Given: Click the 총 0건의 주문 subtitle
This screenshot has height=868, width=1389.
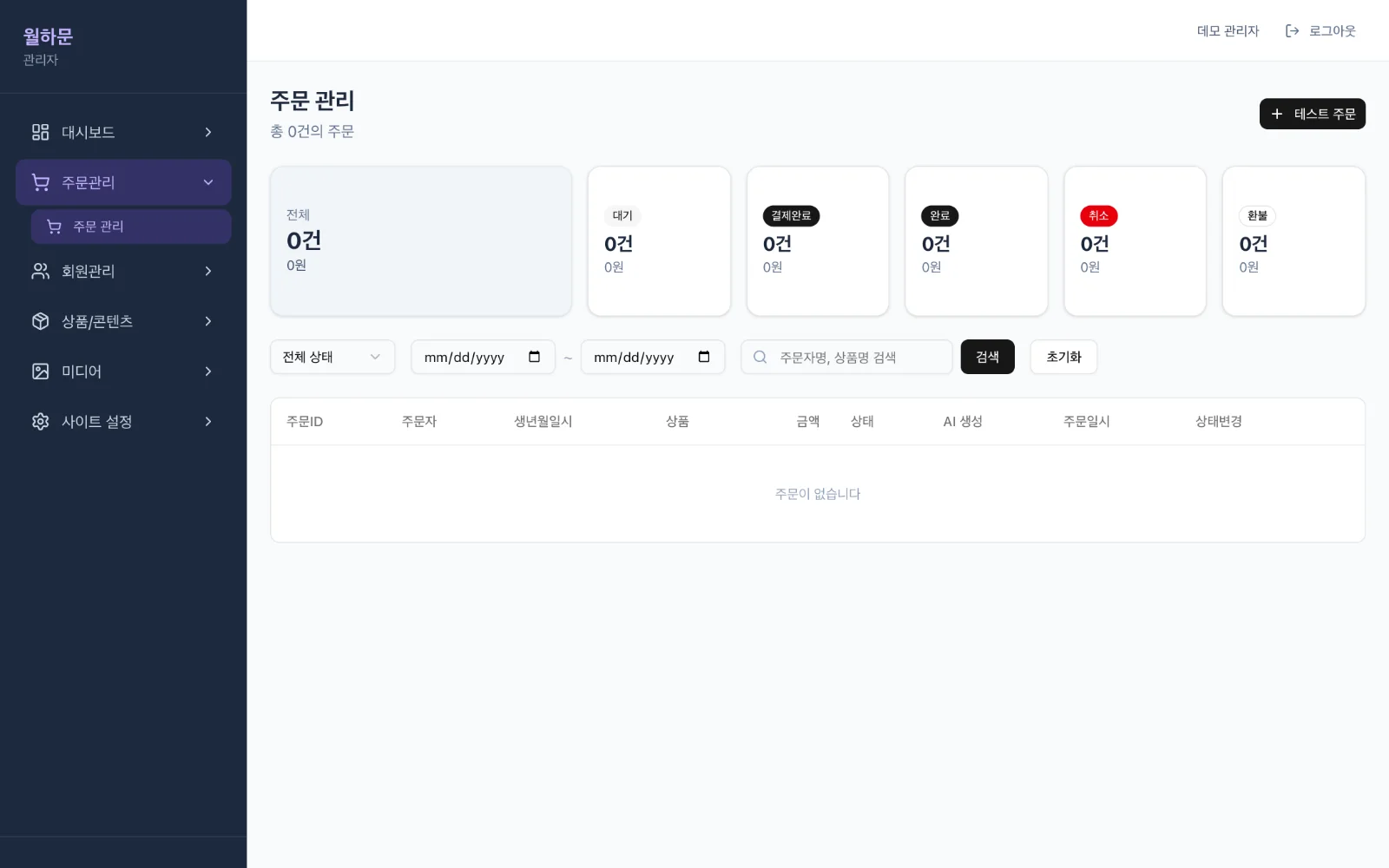Looking at the screenshot, I should pos(312,131).
